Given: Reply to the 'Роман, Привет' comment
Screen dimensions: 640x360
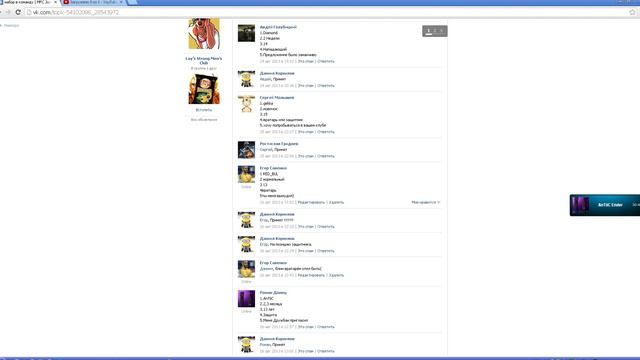Looking at the screenshot, I should [326, 351].
